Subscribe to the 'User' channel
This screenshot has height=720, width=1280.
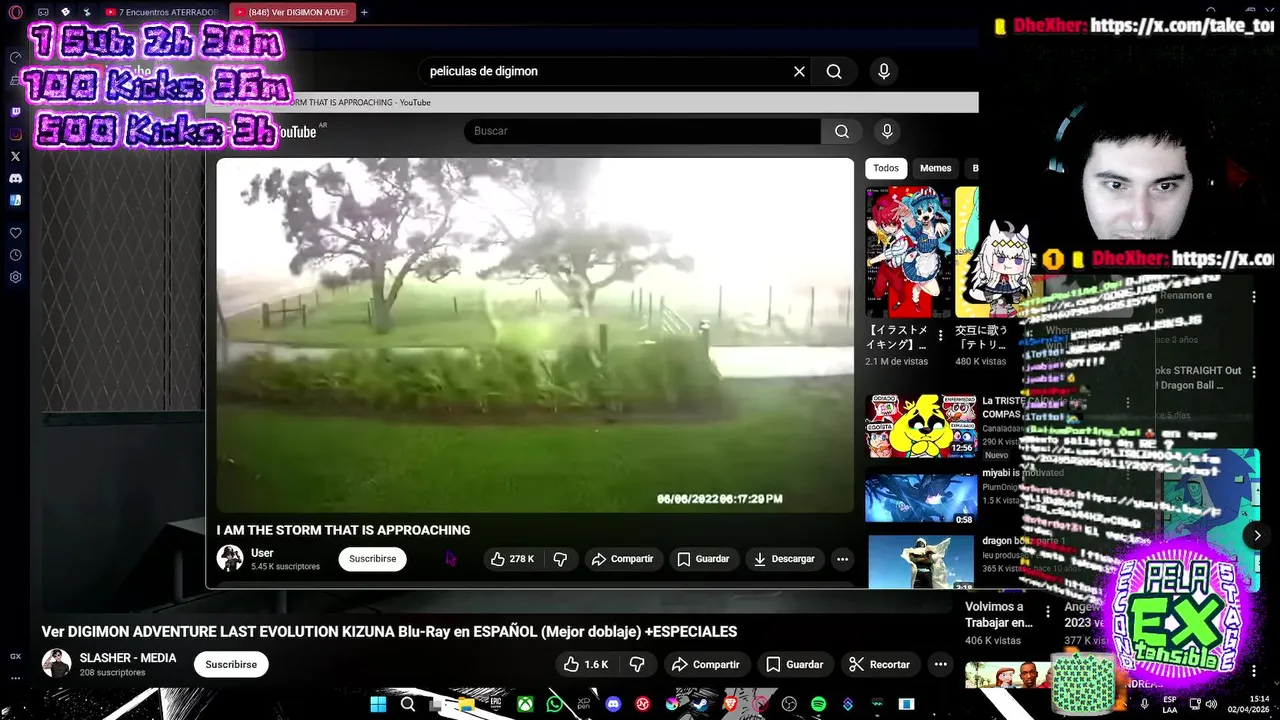coord(372,559)
